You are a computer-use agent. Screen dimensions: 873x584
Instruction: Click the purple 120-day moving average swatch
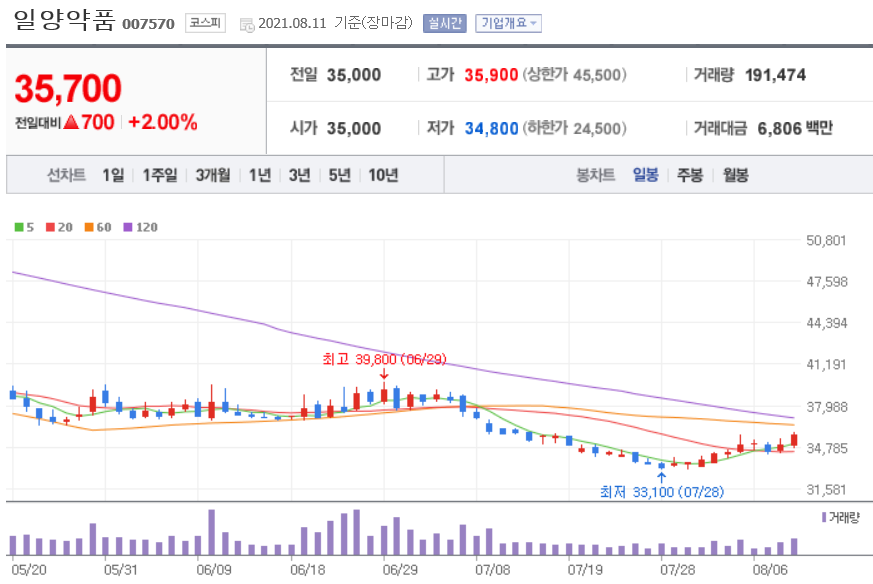128,227
